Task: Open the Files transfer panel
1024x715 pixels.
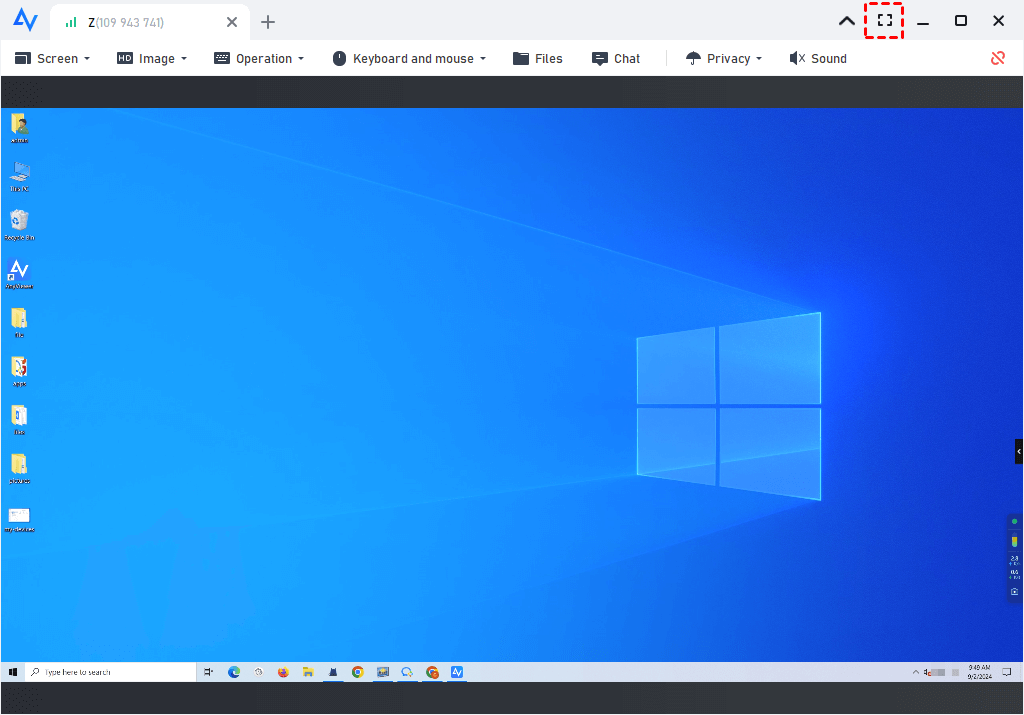Action: click(538, 58)
